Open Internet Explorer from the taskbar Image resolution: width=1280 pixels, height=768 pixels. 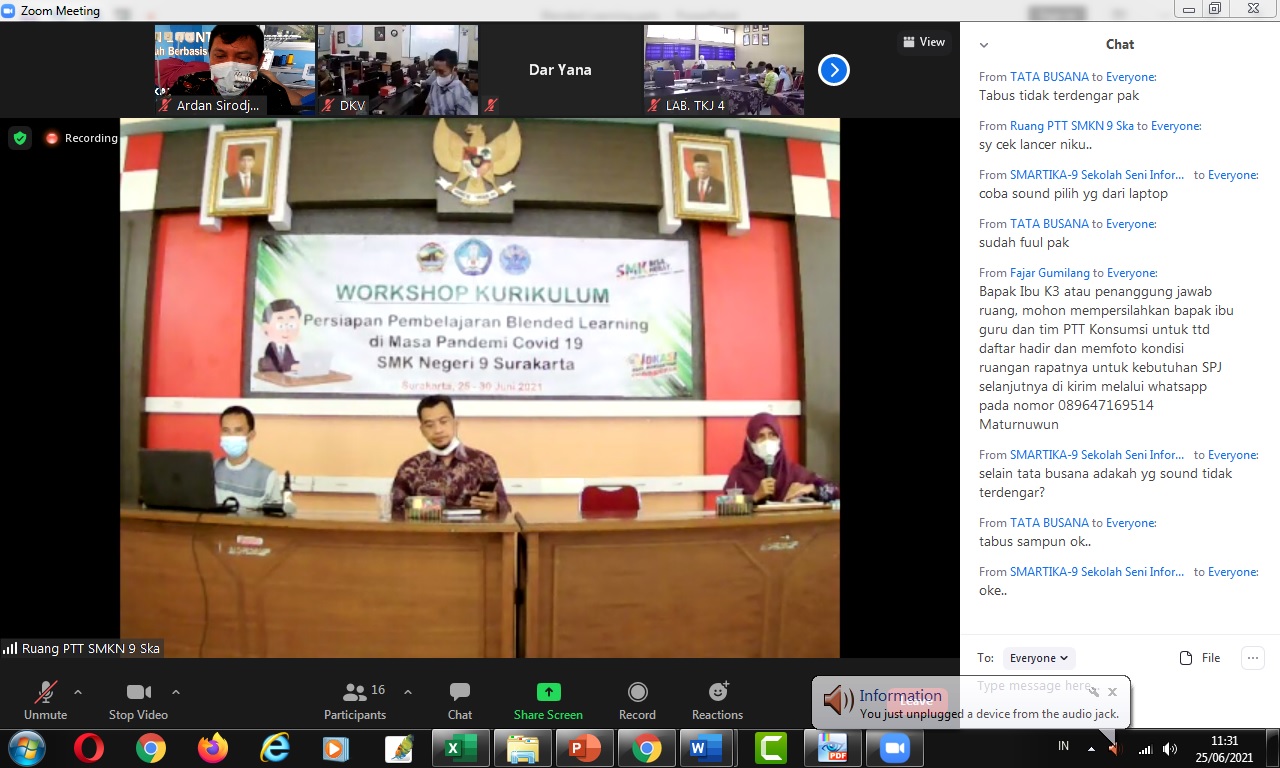click(x=274, y=748)
